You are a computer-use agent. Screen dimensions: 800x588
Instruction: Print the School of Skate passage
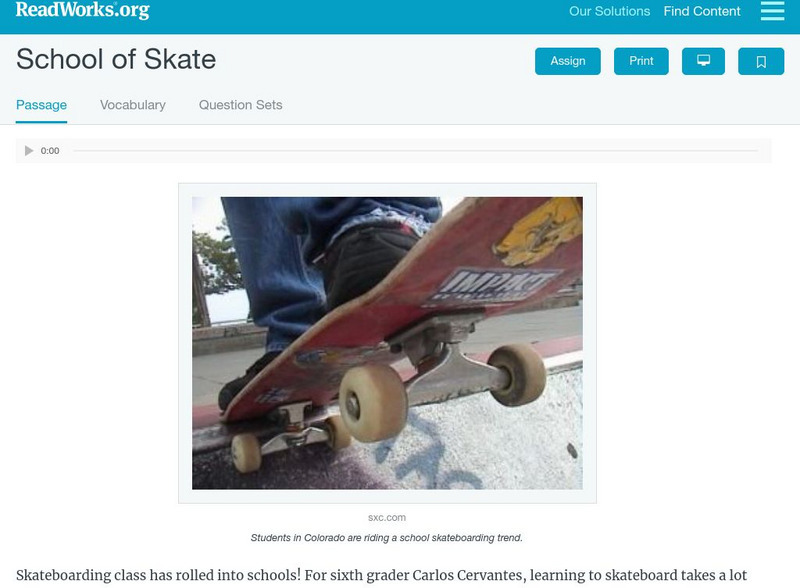coord(641,61)
